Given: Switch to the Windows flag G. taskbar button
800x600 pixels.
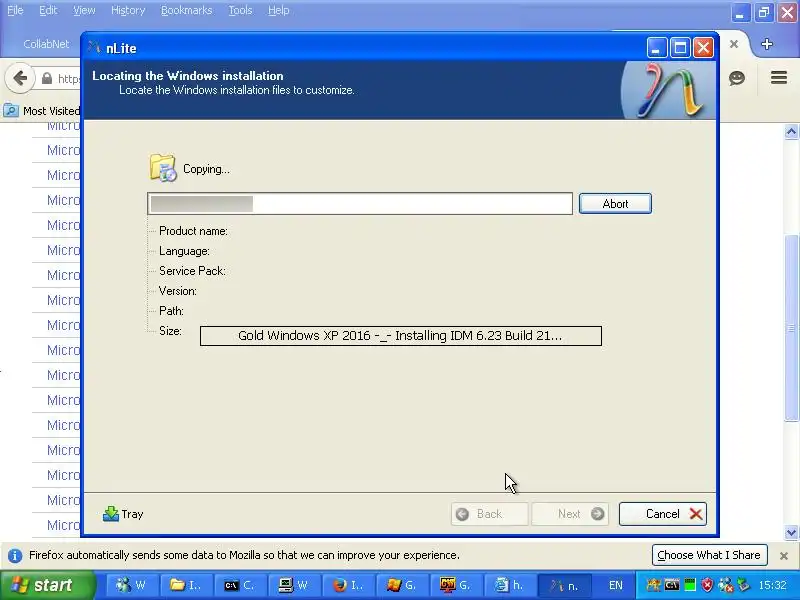Looking at the screenshot, I should [x=402, y=585].
